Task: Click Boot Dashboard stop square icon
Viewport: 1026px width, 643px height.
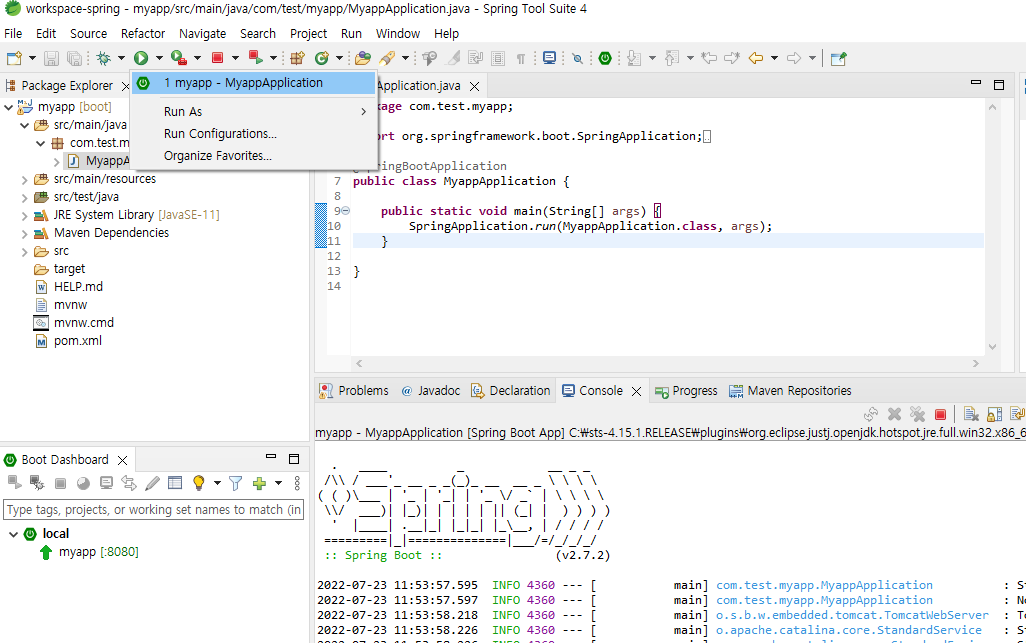Action: point(60,483)
